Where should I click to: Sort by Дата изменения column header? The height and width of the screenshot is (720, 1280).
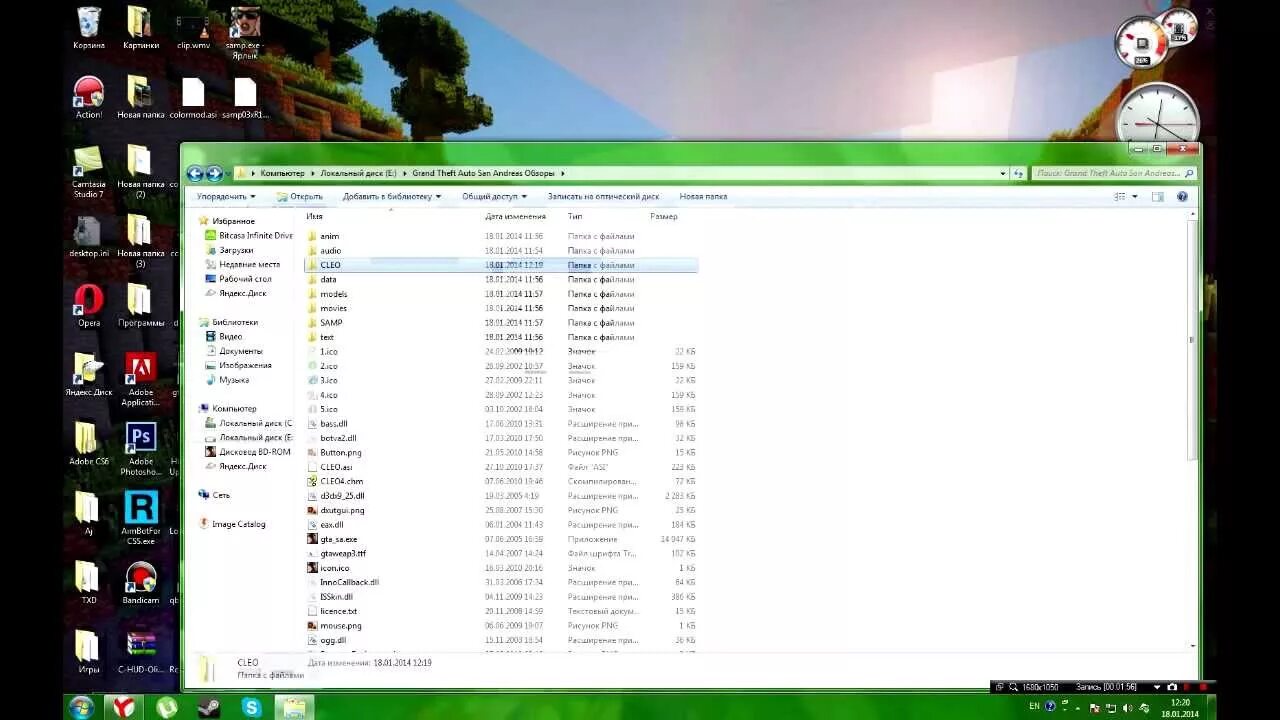(x=516, y=216)
